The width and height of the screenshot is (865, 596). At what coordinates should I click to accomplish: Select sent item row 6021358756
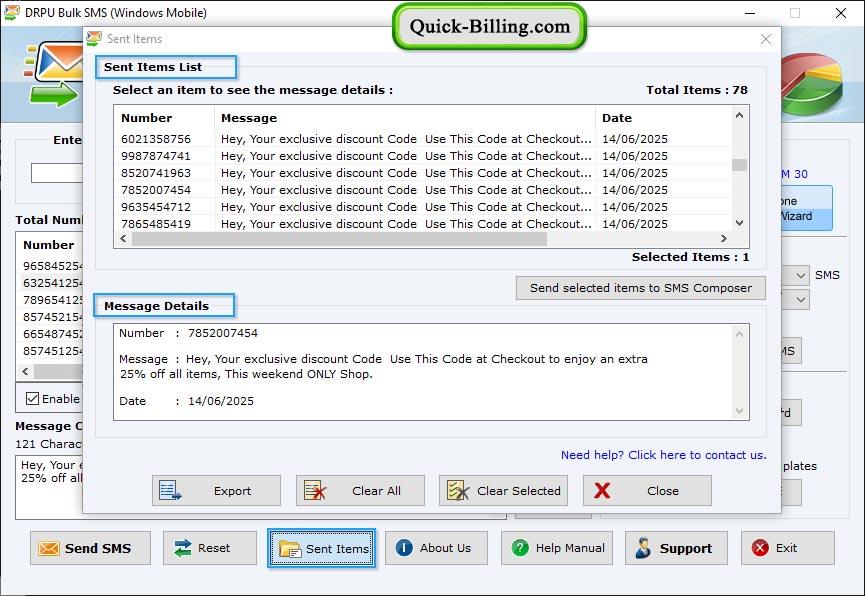[423, 139]
